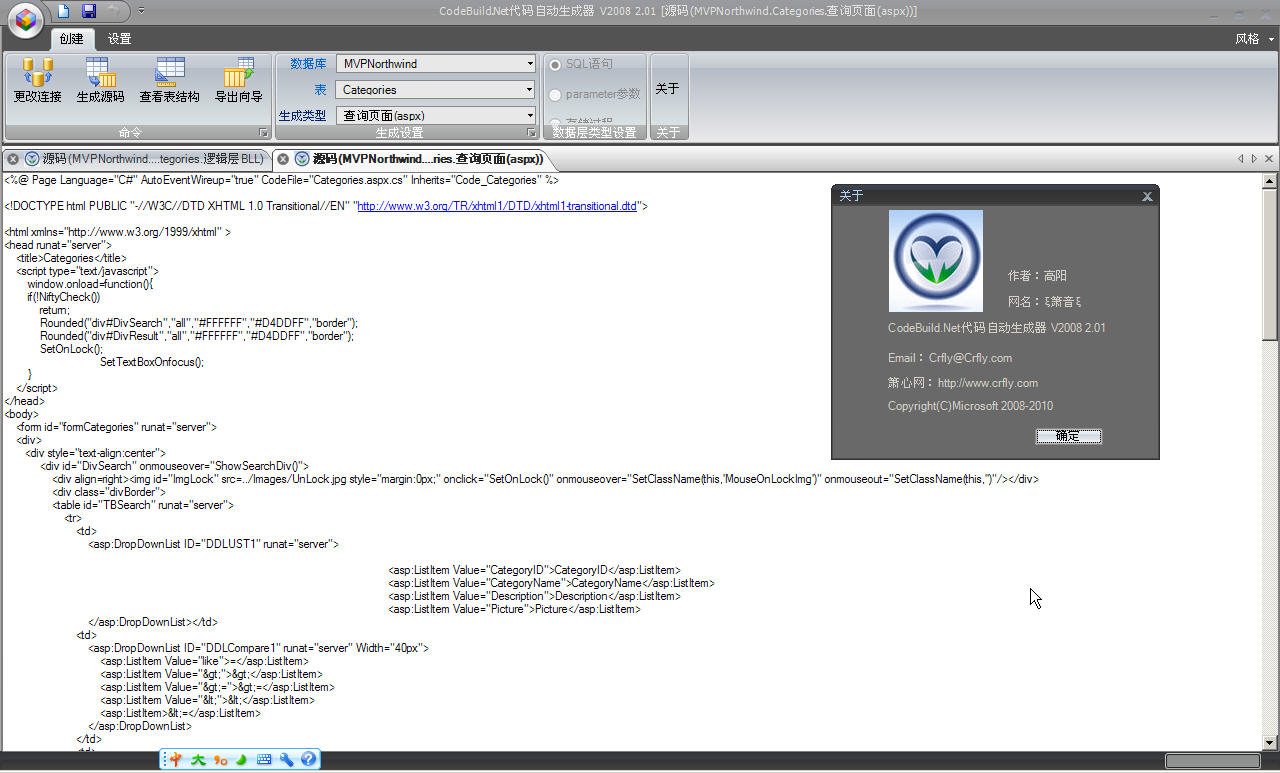Toggle IME half-width moon icon

242,760
